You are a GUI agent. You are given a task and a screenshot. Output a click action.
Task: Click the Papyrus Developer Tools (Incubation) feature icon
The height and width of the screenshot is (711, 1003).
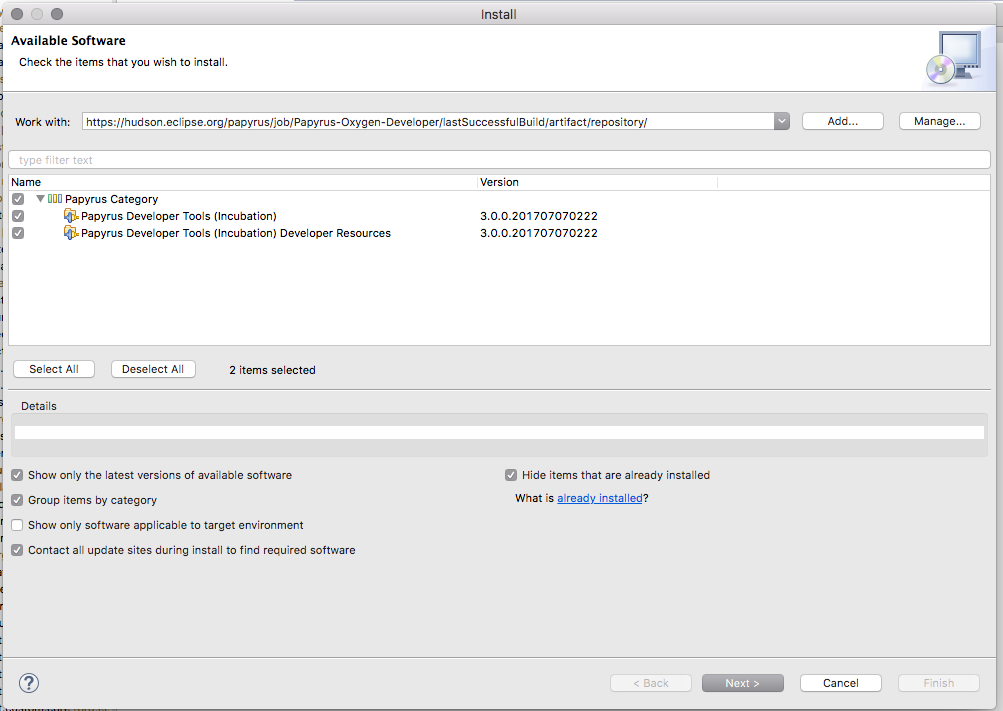[70, 215]
